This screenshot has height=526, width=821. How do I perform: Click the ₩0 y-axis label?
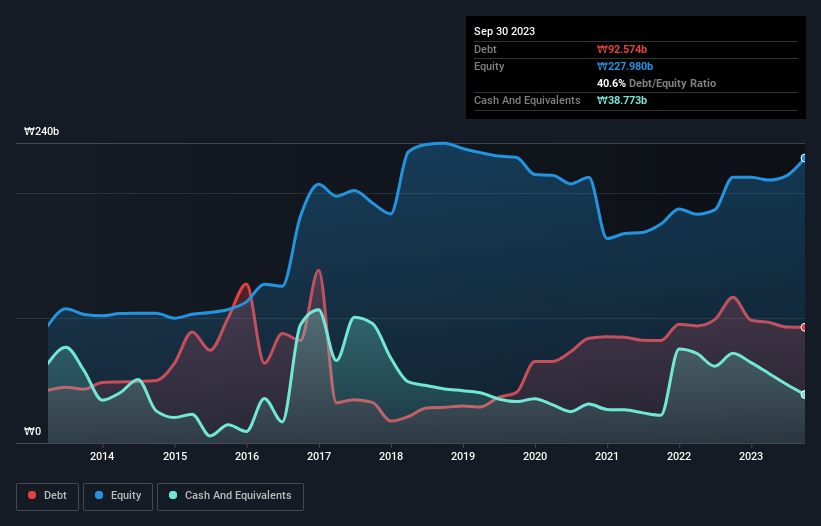32,431
